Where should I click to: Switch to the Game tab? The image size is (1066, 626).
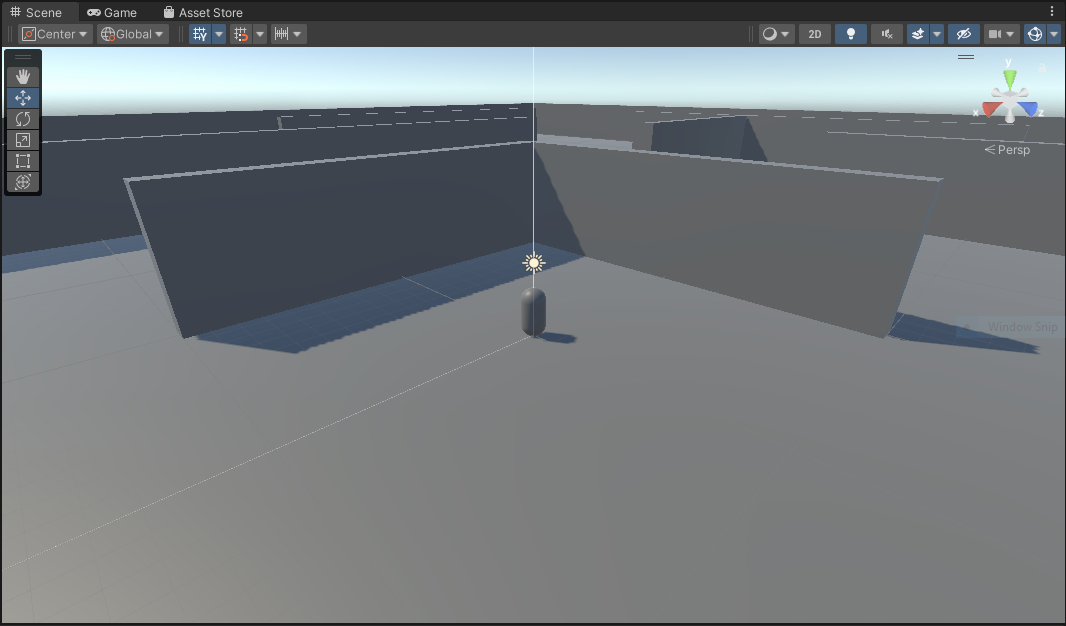pos(113,12)
